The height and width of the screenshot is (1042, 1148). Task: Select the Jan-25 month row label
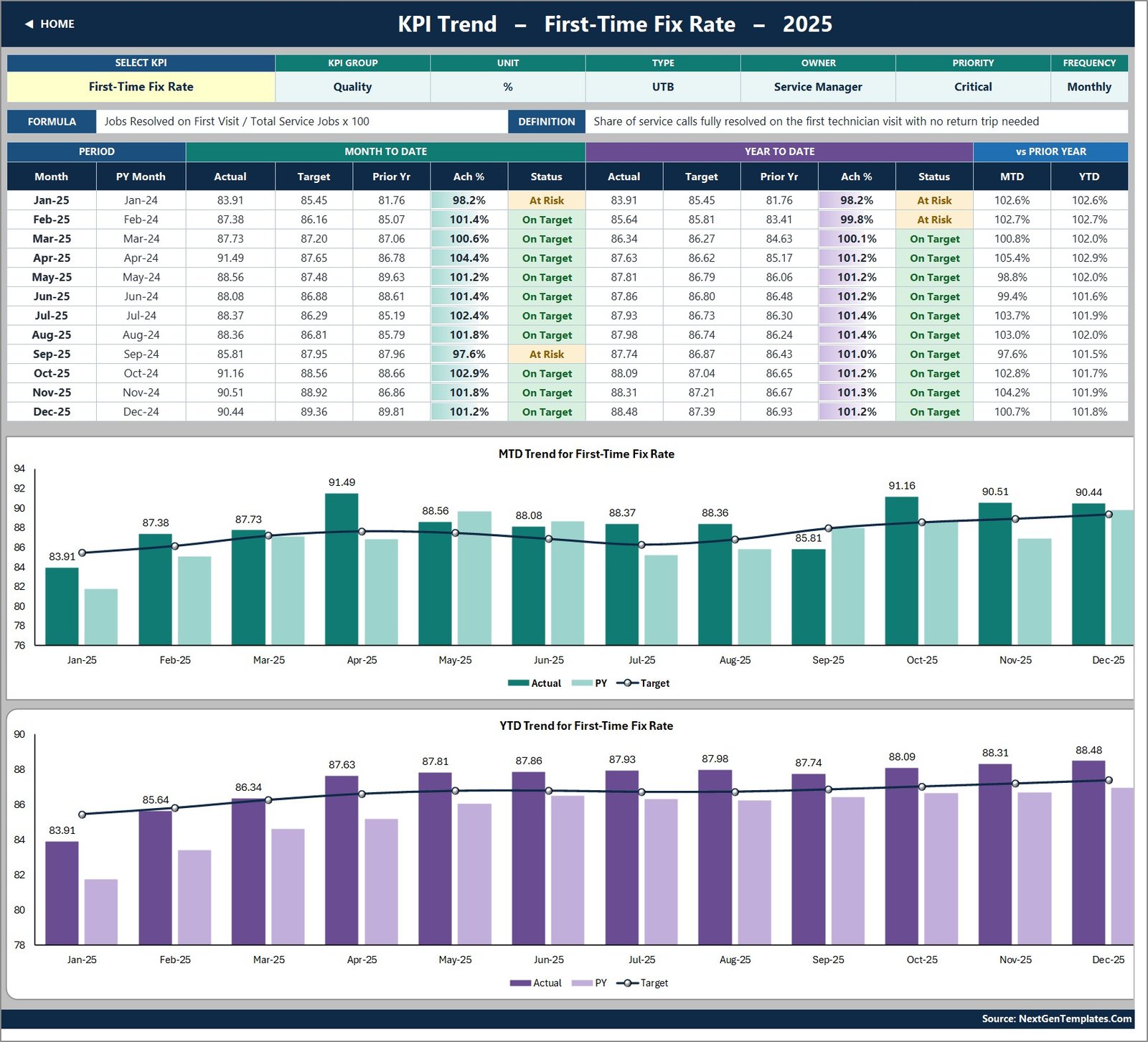(52, 200)
